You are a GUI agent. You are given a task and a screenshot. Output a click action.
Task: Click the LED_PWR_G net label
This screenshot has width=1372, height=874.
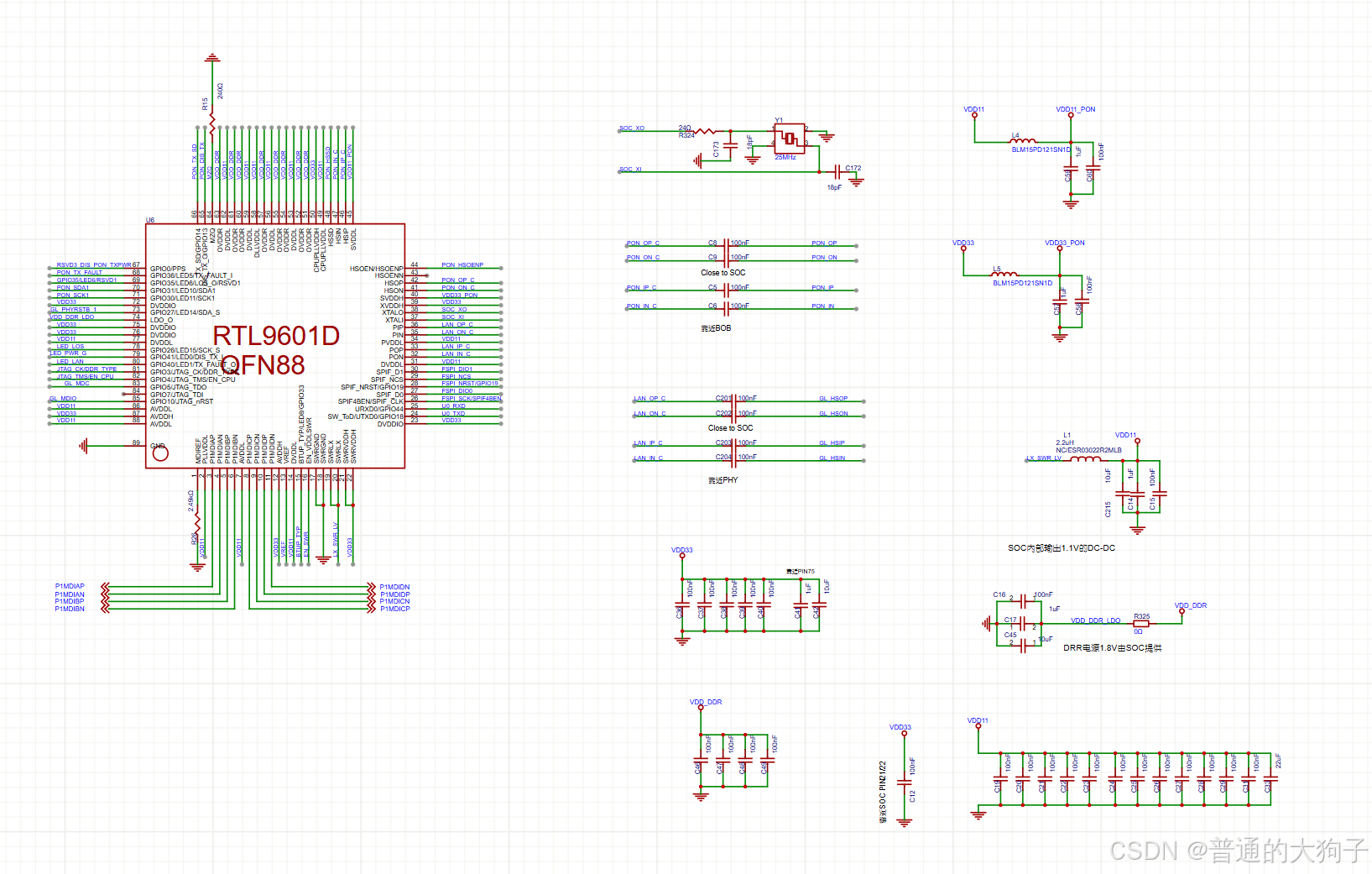[68, 353]
